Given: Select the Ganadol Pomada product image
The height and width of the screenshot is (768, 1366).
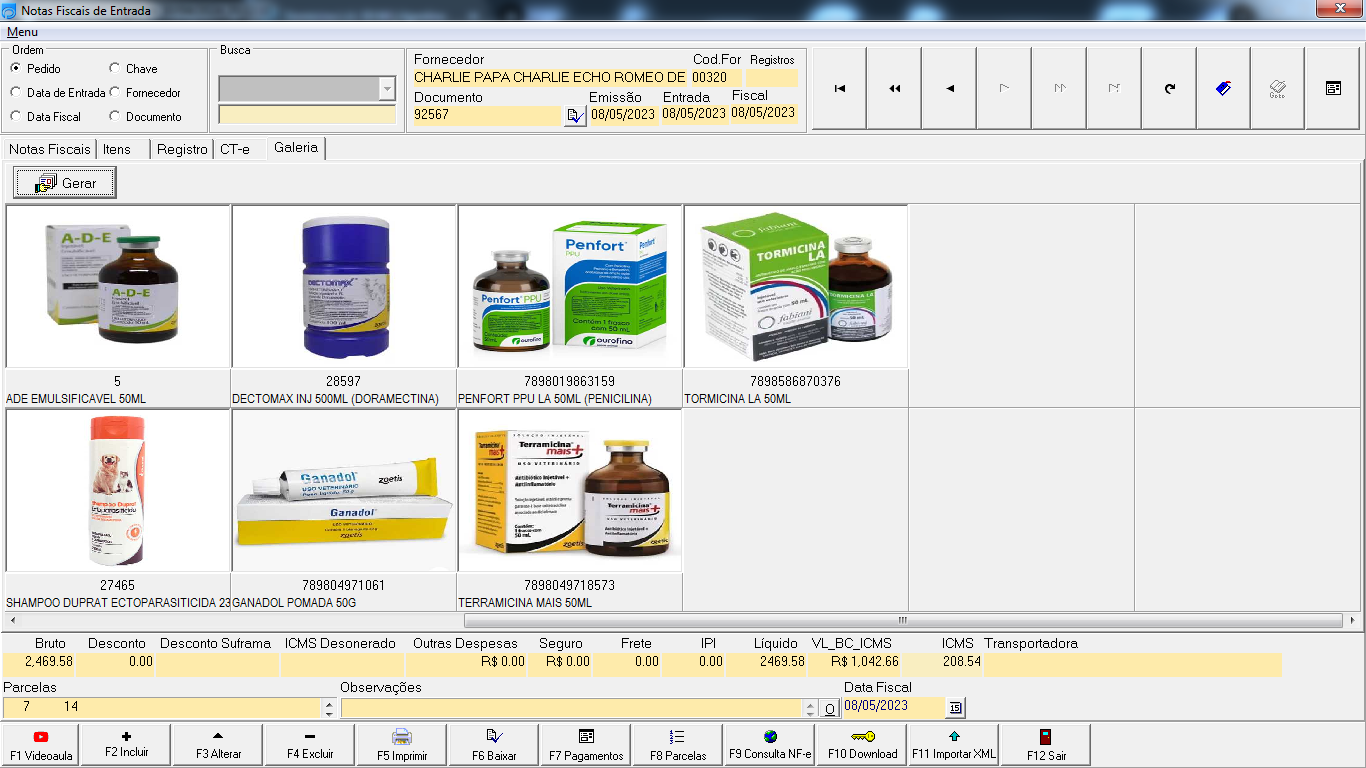Looking at the screenshot, I should point(344,491).
